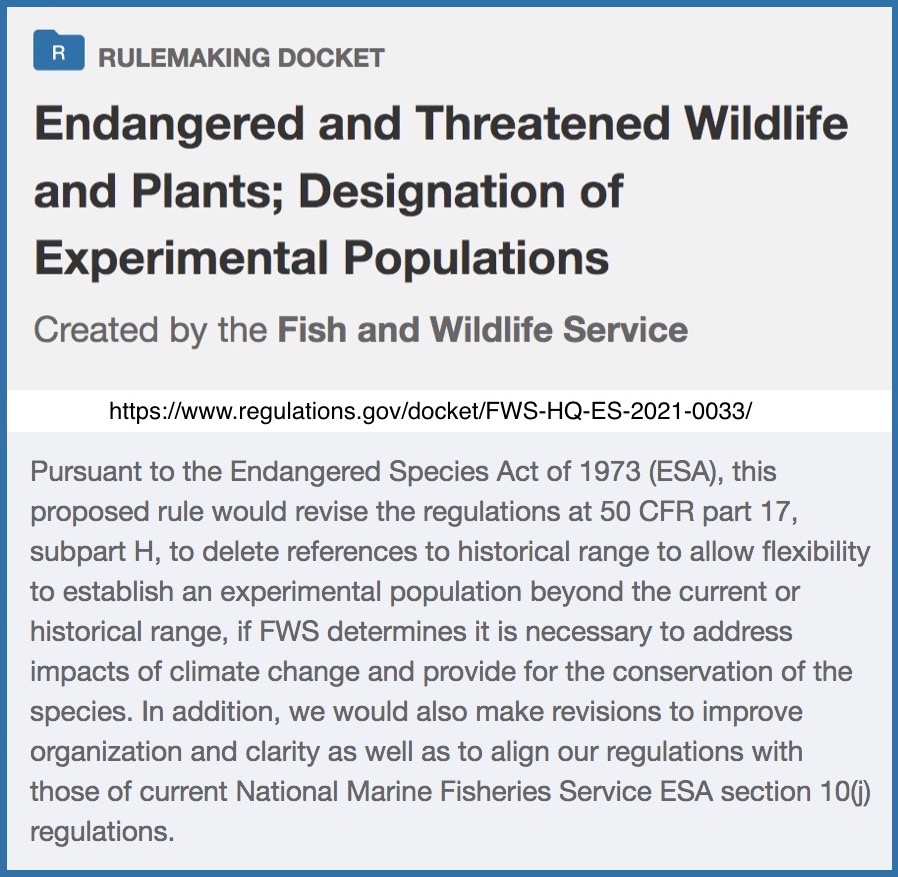Click "and Plants; Designation of" heading line
Screen dimensions: 898x877
329,191
